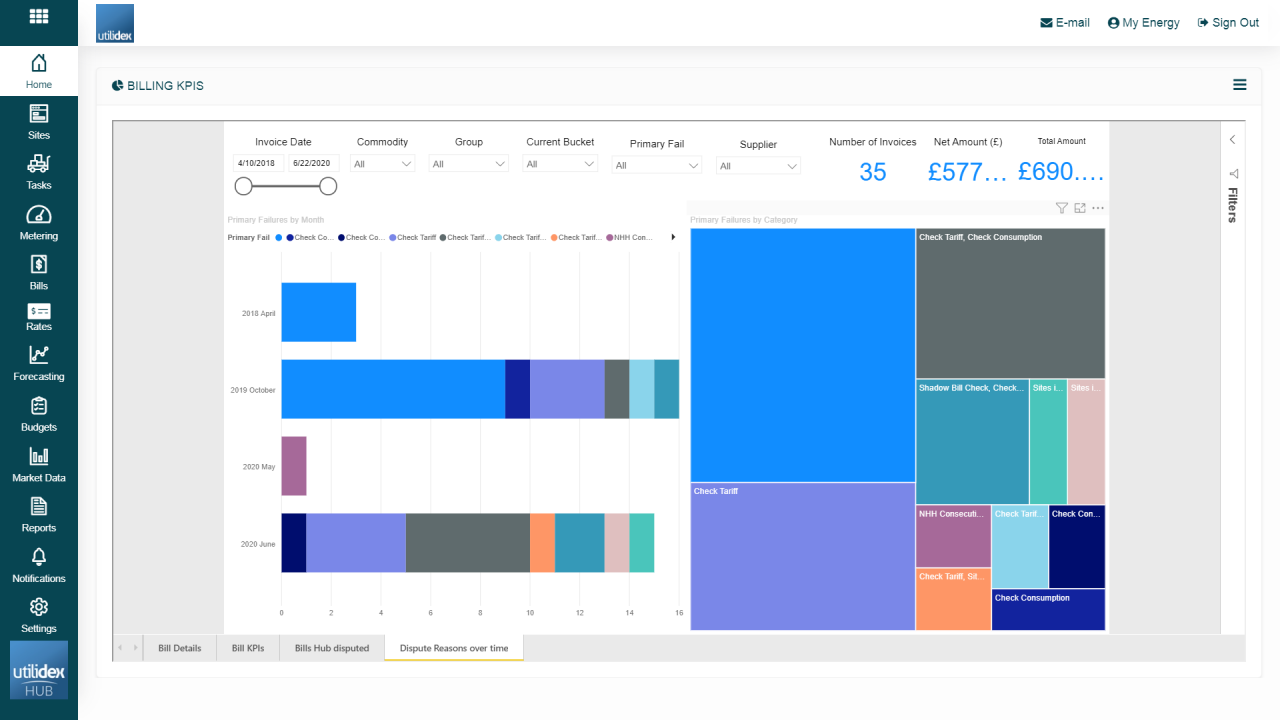
Task: Open the Tasks panel from the sidebar
Action: tap(38, 171)
